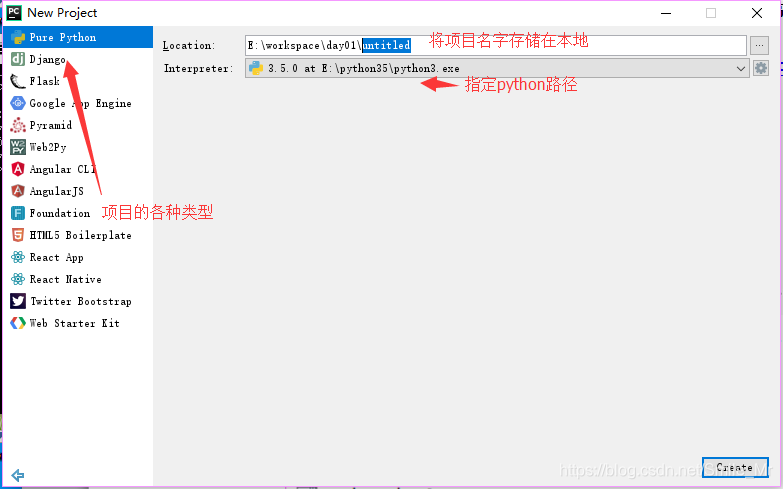Click highlighted 'untitled' text in Location

387,45
